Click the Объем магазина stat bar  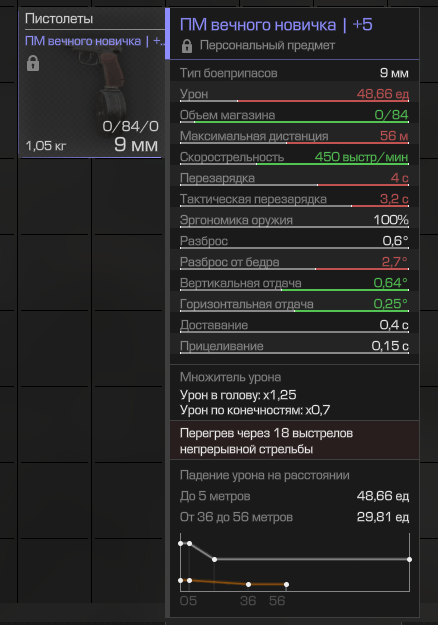(294, 122)
